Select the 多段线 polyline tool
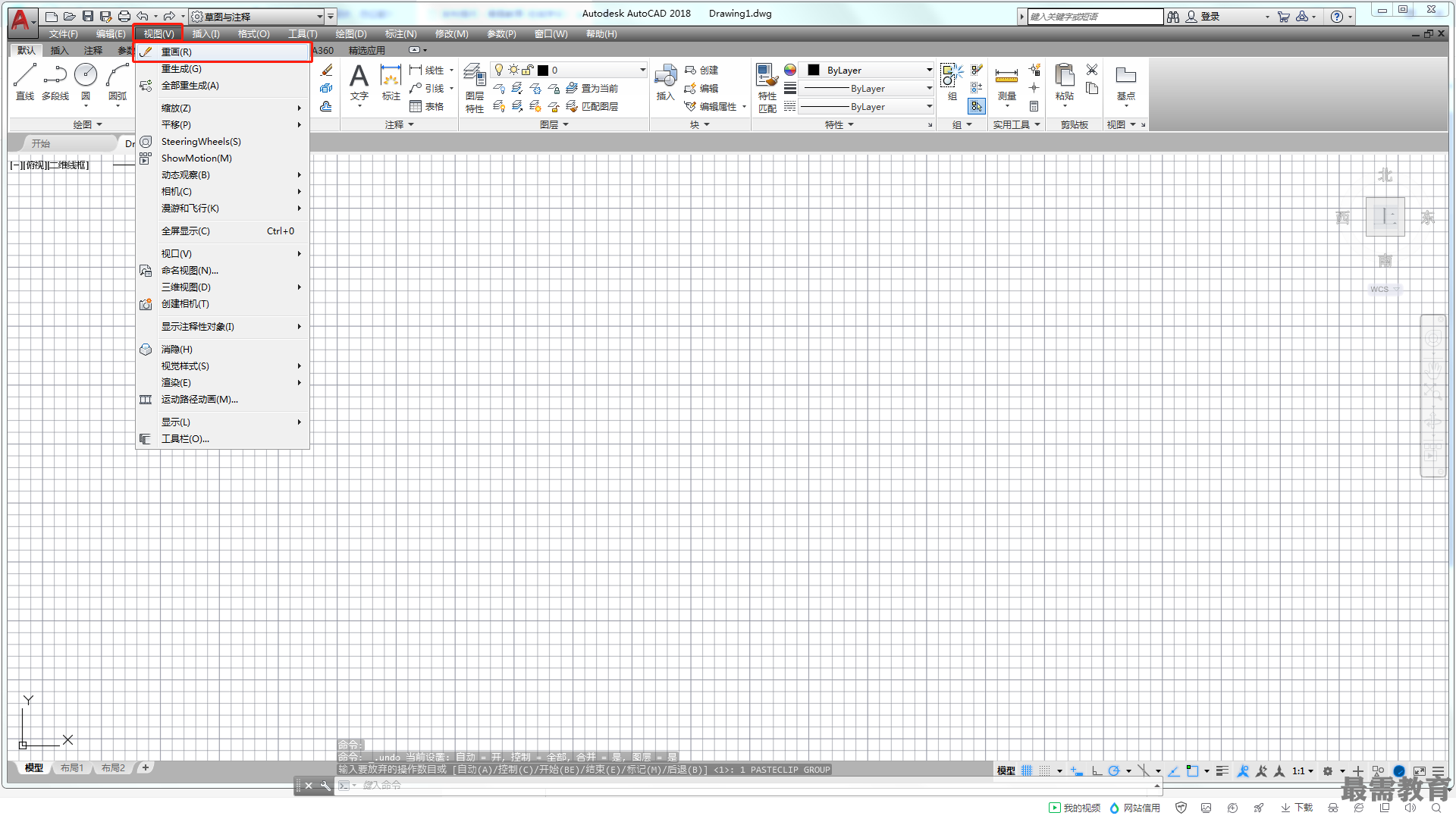 tap(55, 81)
